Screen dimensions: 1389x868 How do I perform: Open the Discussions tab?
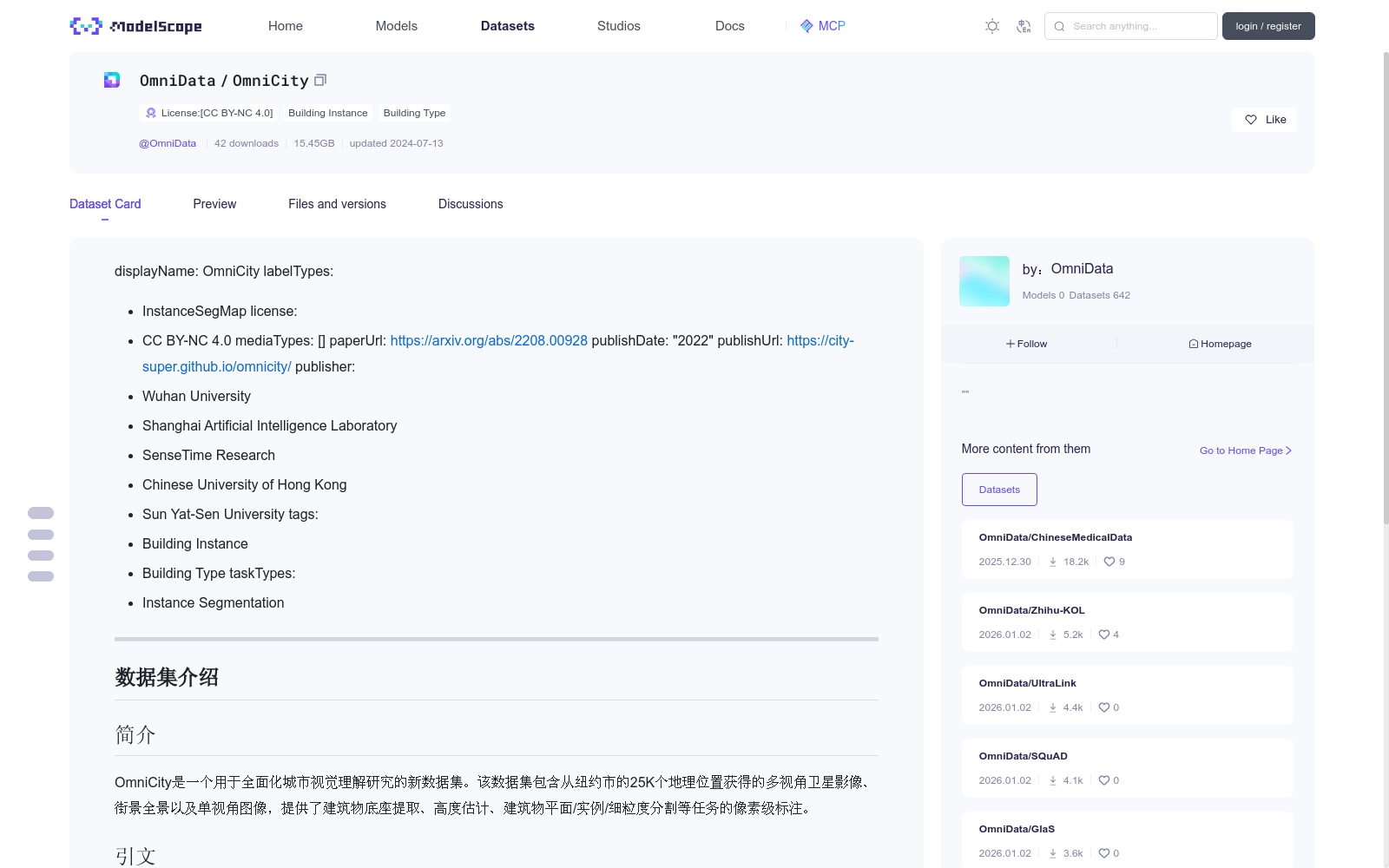471,204
